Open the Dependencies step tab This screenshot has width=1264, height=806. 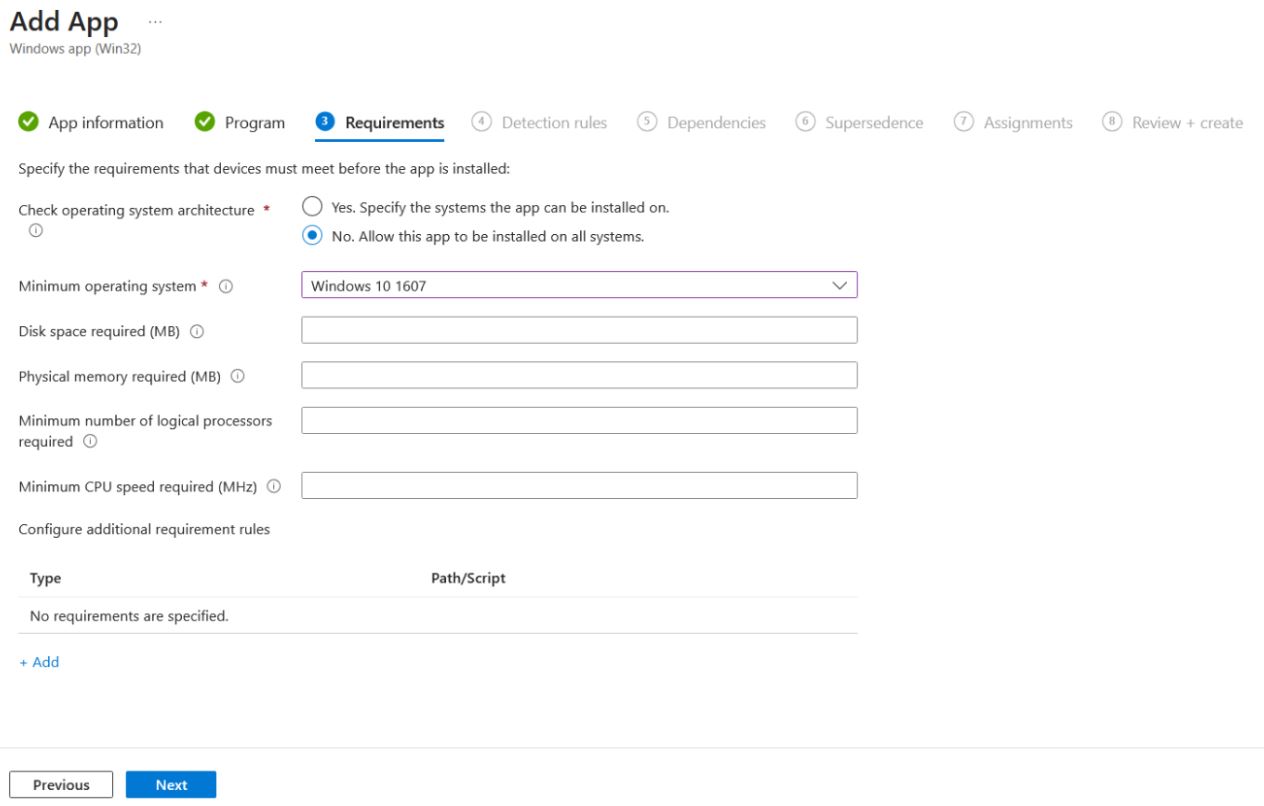click(714, 123)
